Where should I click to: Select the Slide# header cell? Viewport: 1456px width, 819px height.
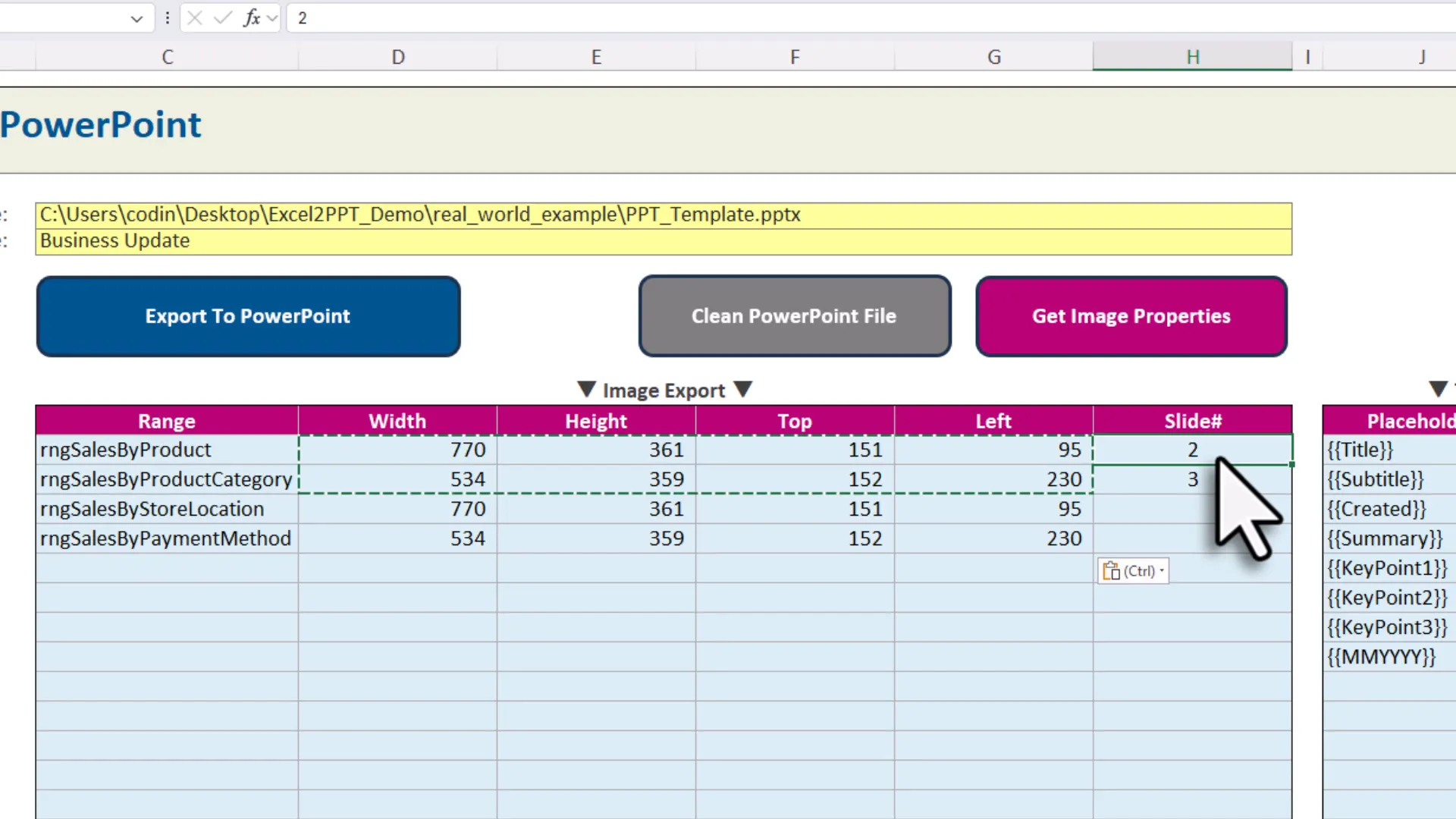coord(1192,421)
